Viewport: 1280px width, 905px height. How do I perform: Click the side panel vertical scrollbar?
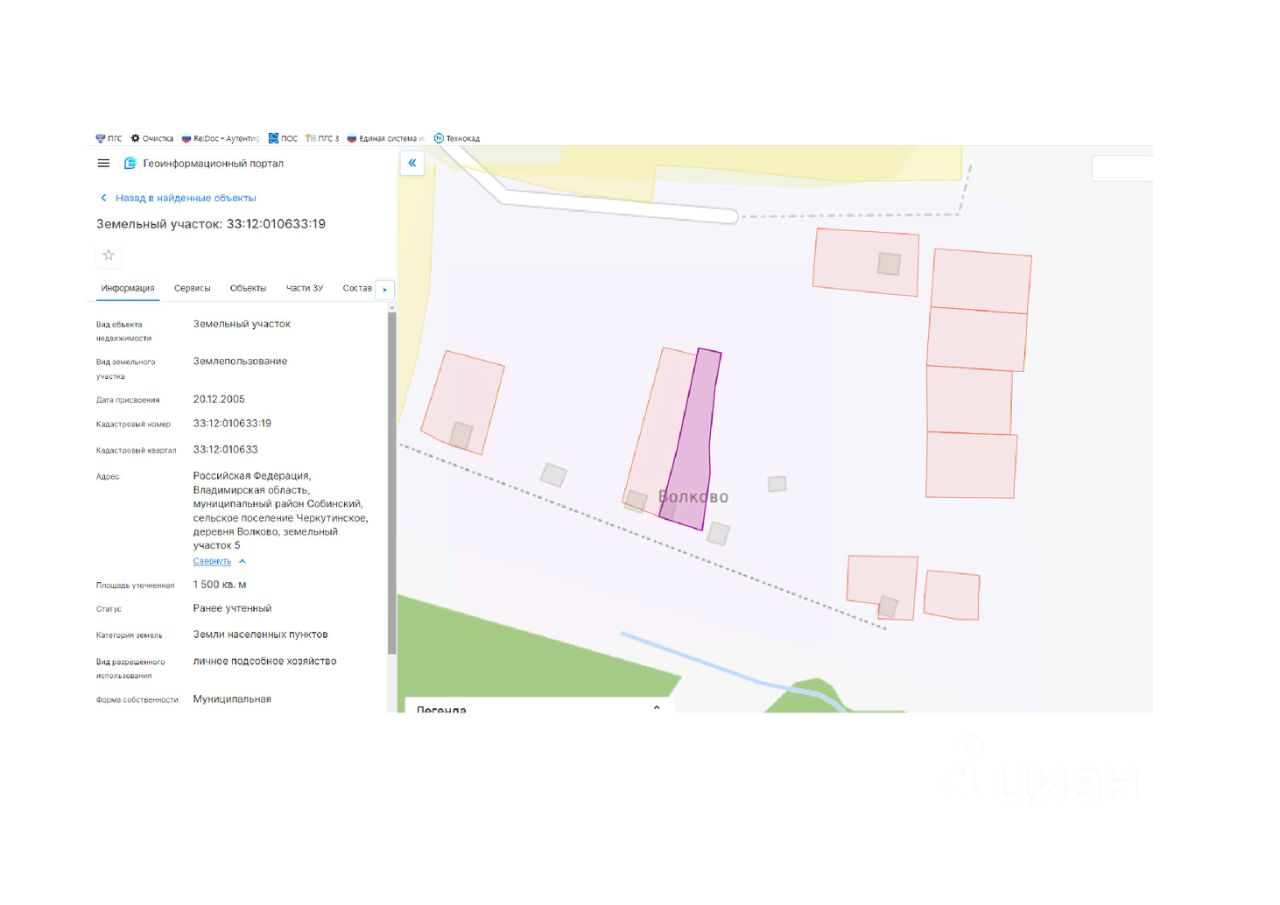tap(392, 484)
